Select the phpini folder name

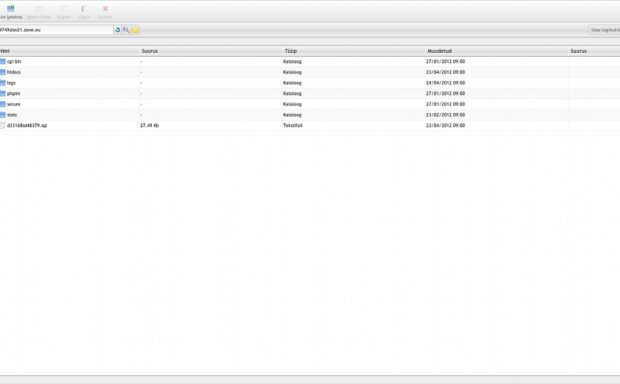(x=13, y=94)
